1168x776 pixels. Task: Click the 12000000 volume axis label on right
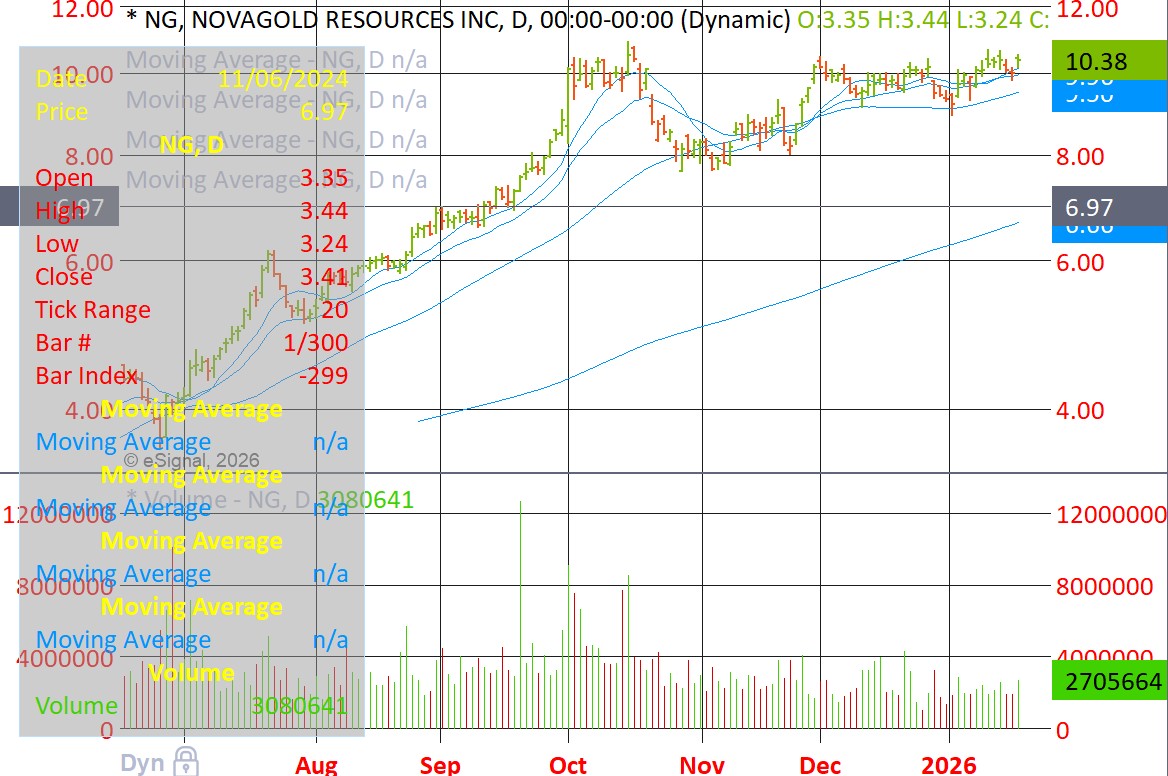pyautogui.click(x=1112, y=515)
